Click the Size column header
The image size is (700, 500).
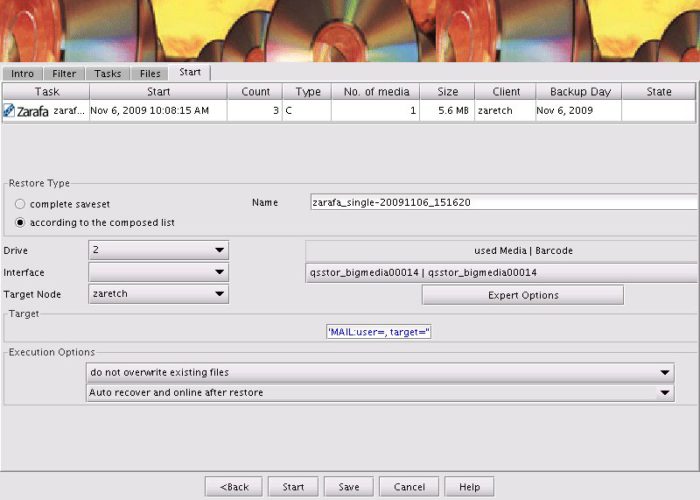click(x=447, y=92)
